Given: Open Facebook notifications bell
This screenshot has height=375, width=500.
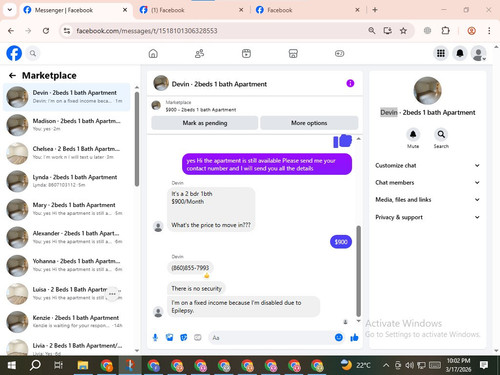Looking at the screenshot, I should pyautogui.click(x=460, y=53).
